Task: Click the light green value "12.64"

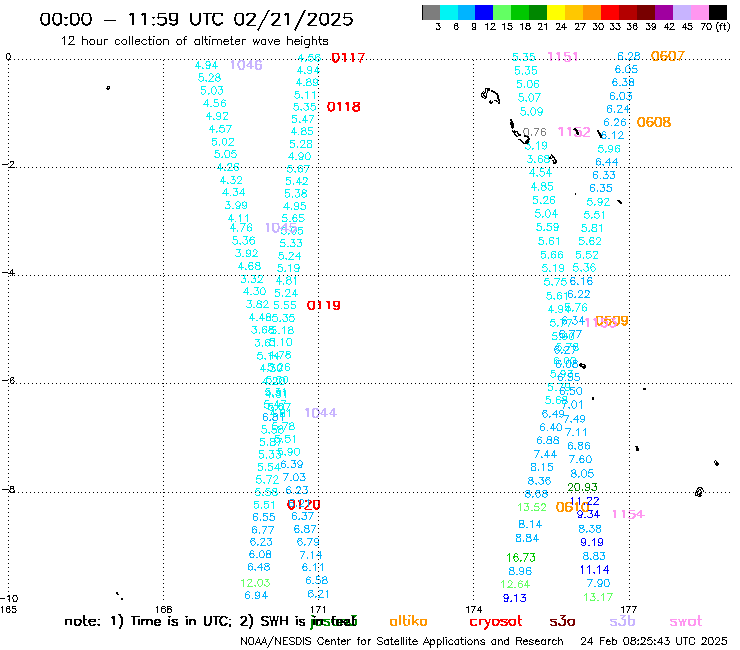Action: click(515, 584)
